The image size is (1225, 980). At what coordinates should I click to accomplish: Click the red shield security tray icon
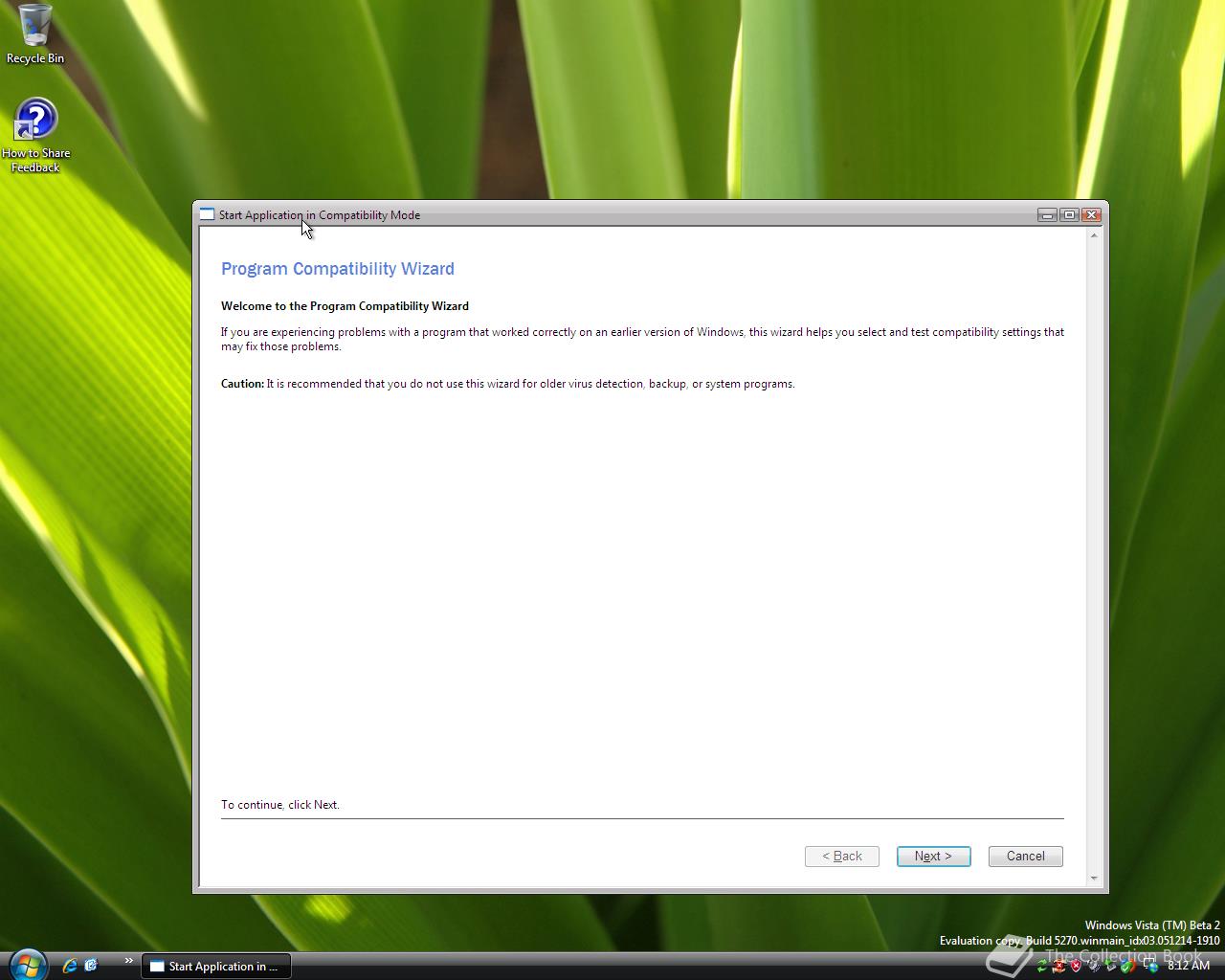pos(1077,966)
